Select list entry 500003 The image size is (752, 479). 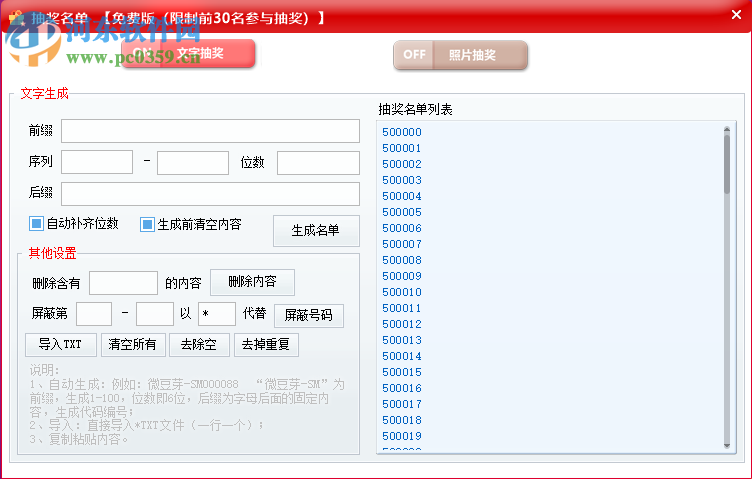click(402, 180)
